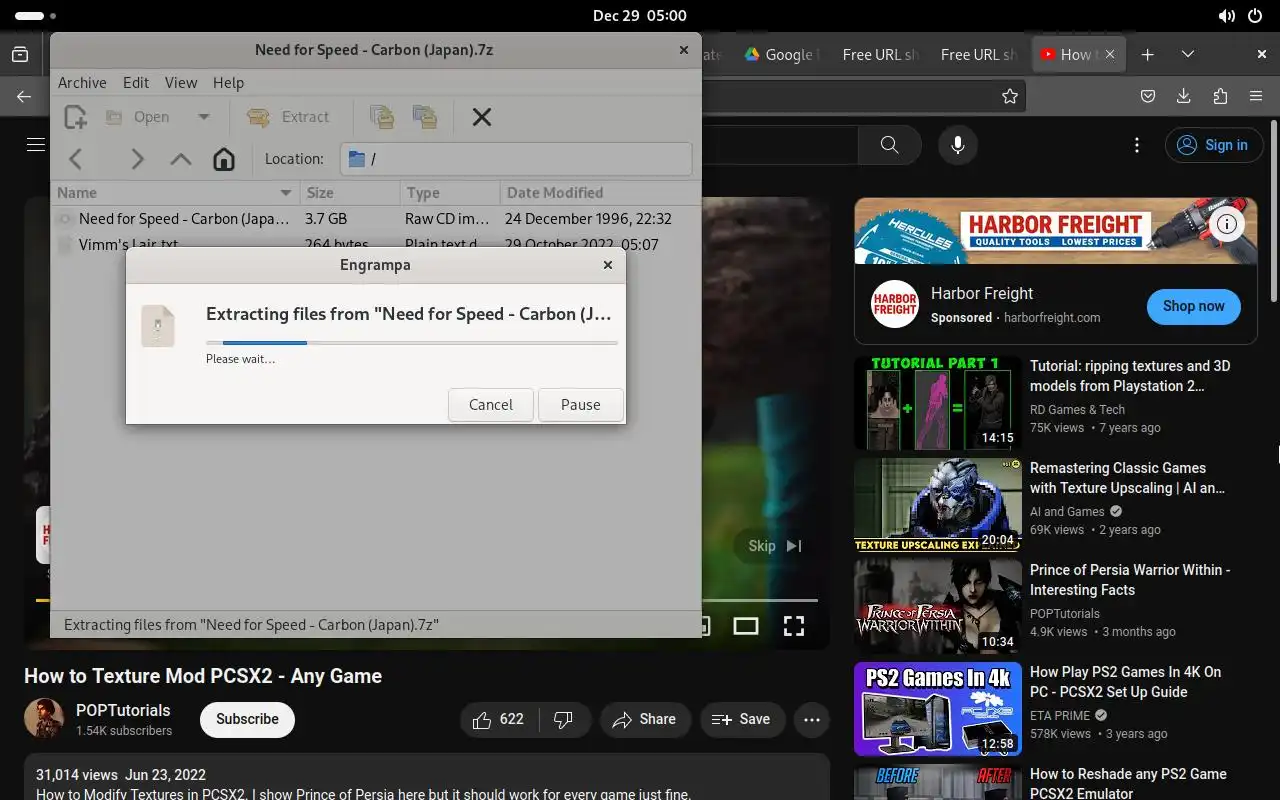Viewport: 1280px width, 800px height.
Task: Click the stop operation X icon in toolbar
Action: (482, 117)
